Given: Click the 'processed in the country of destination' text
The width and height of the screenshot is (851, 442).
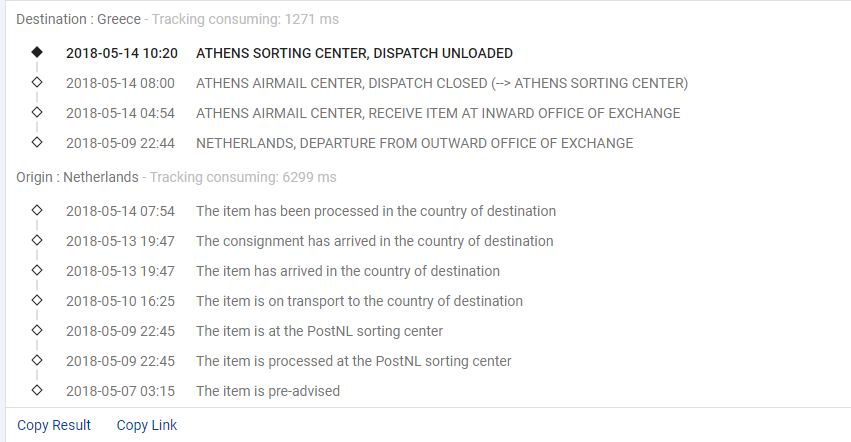Looking at the screenshot, I should tap(376, 211).
